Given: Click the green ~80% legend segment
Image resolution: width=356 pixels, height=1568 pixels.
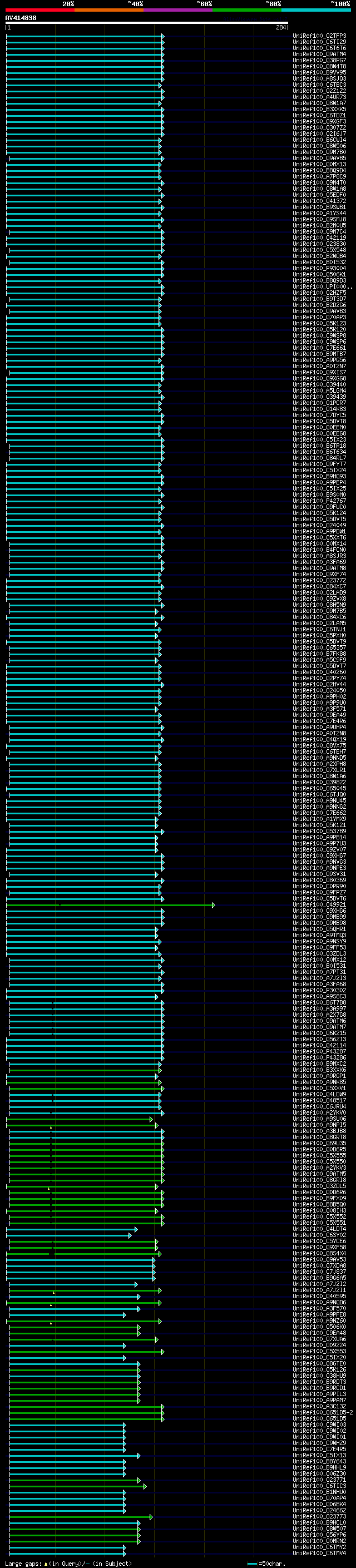Looking at the screenshot, I should coord(247,10).
